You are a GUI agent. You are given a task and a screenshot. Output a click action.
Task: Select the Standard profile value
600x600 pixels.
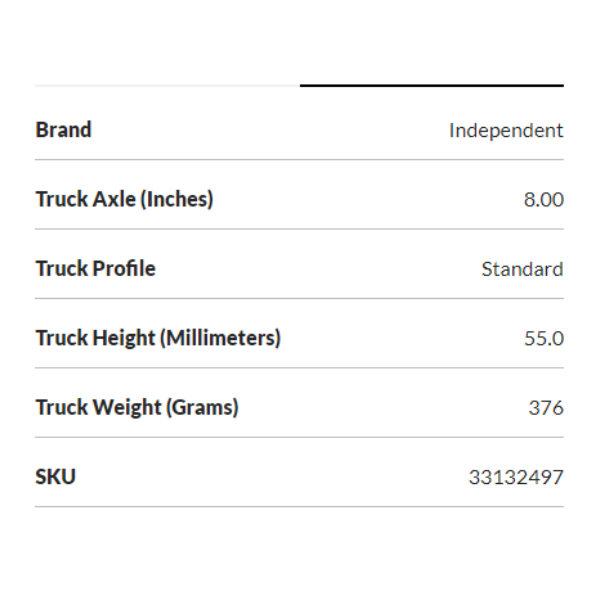tap(521, 269)
